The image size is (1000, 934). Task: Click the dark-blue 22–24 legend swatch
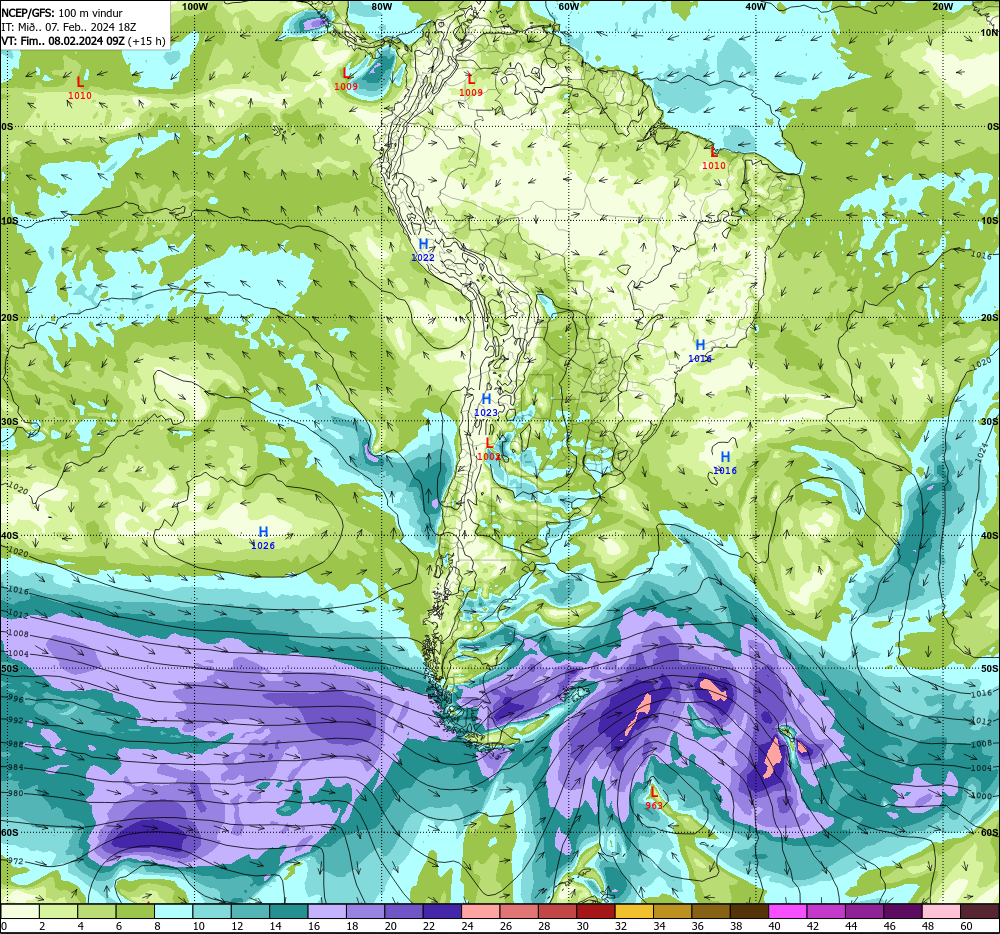443,912
